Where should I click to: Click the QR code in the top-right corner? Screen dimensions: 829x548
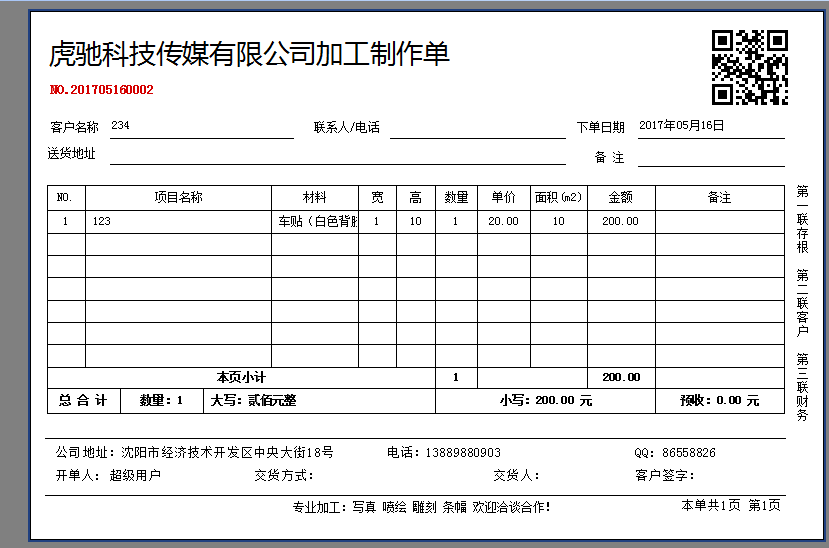click(x=749, y=67)
